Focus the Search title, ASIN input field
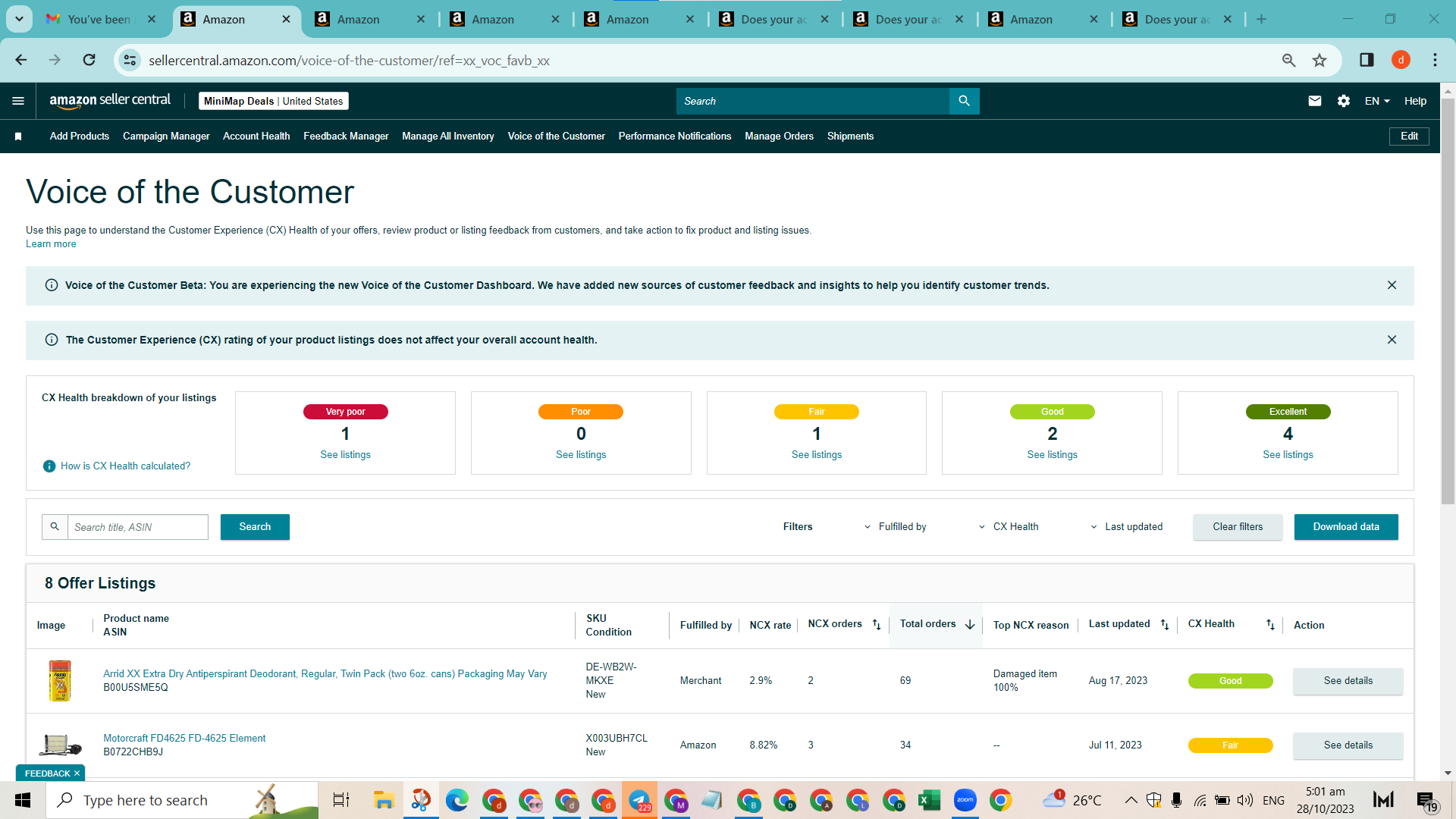This screenshot has width=1456, height=819. pos(138,527)
